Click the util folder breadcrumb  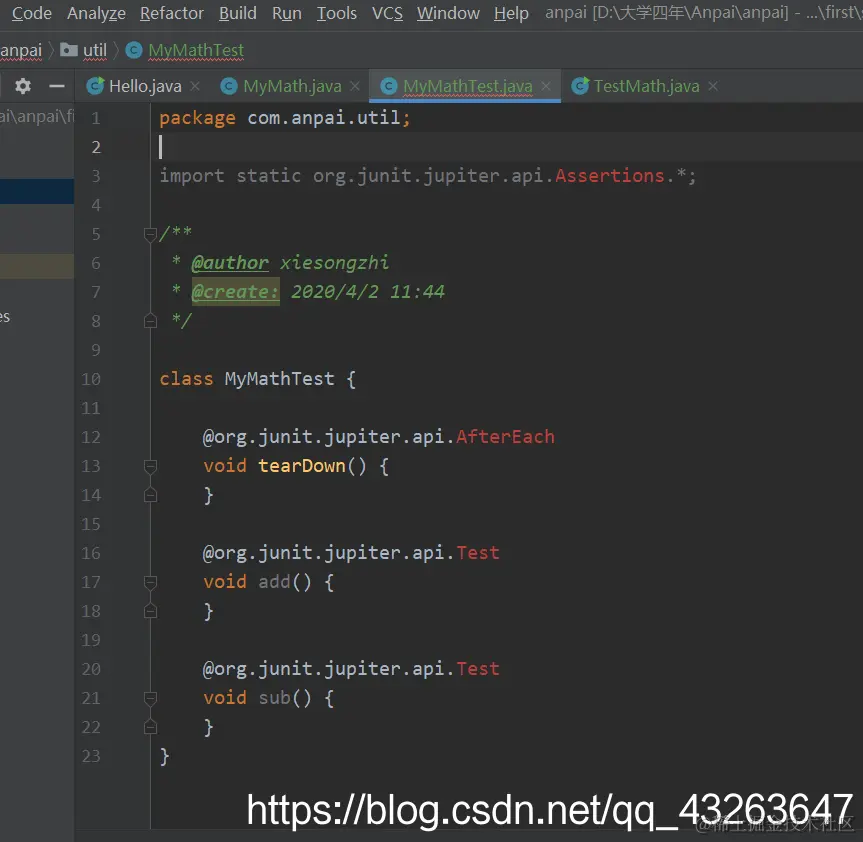point(95,51)
